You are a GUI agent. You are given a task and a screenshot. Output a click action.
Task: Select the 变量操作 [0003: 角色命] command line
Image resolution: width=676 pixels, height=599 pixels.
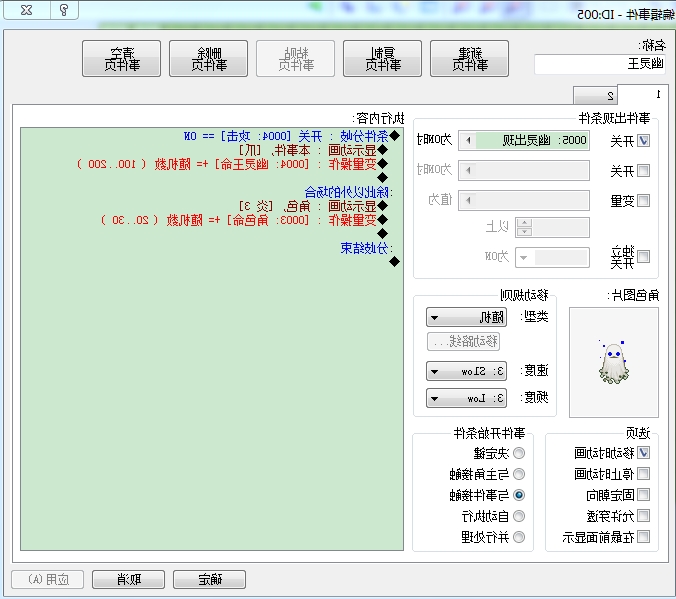(244, 220)
